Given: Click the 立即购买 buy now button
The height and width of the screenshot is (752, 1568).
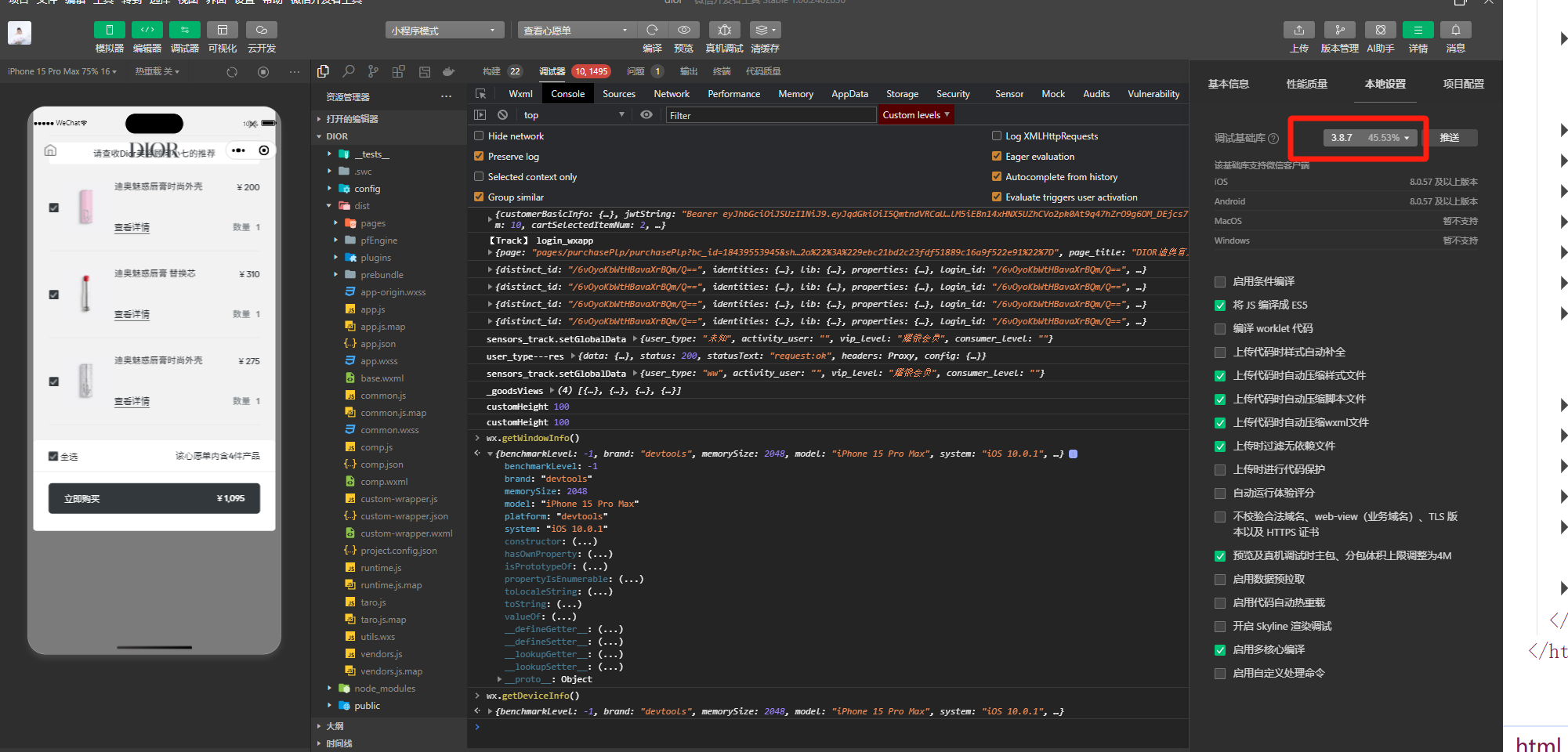Looking at the screenshot, I should point(154,498).
